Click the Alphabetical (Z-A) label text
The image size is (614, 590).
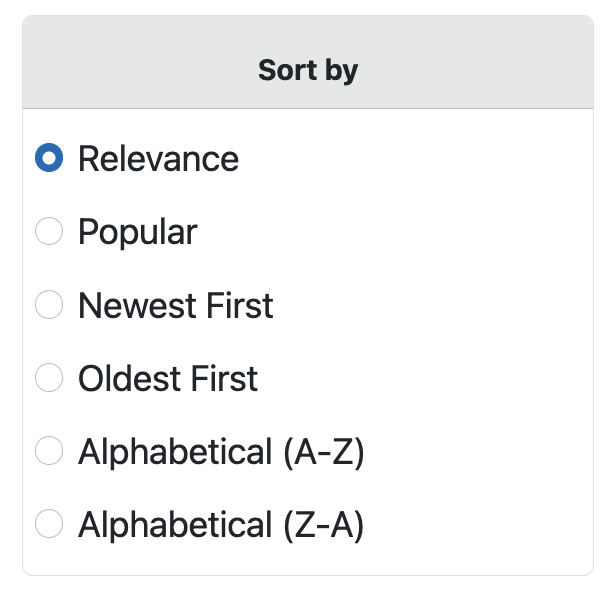point(221,524)
